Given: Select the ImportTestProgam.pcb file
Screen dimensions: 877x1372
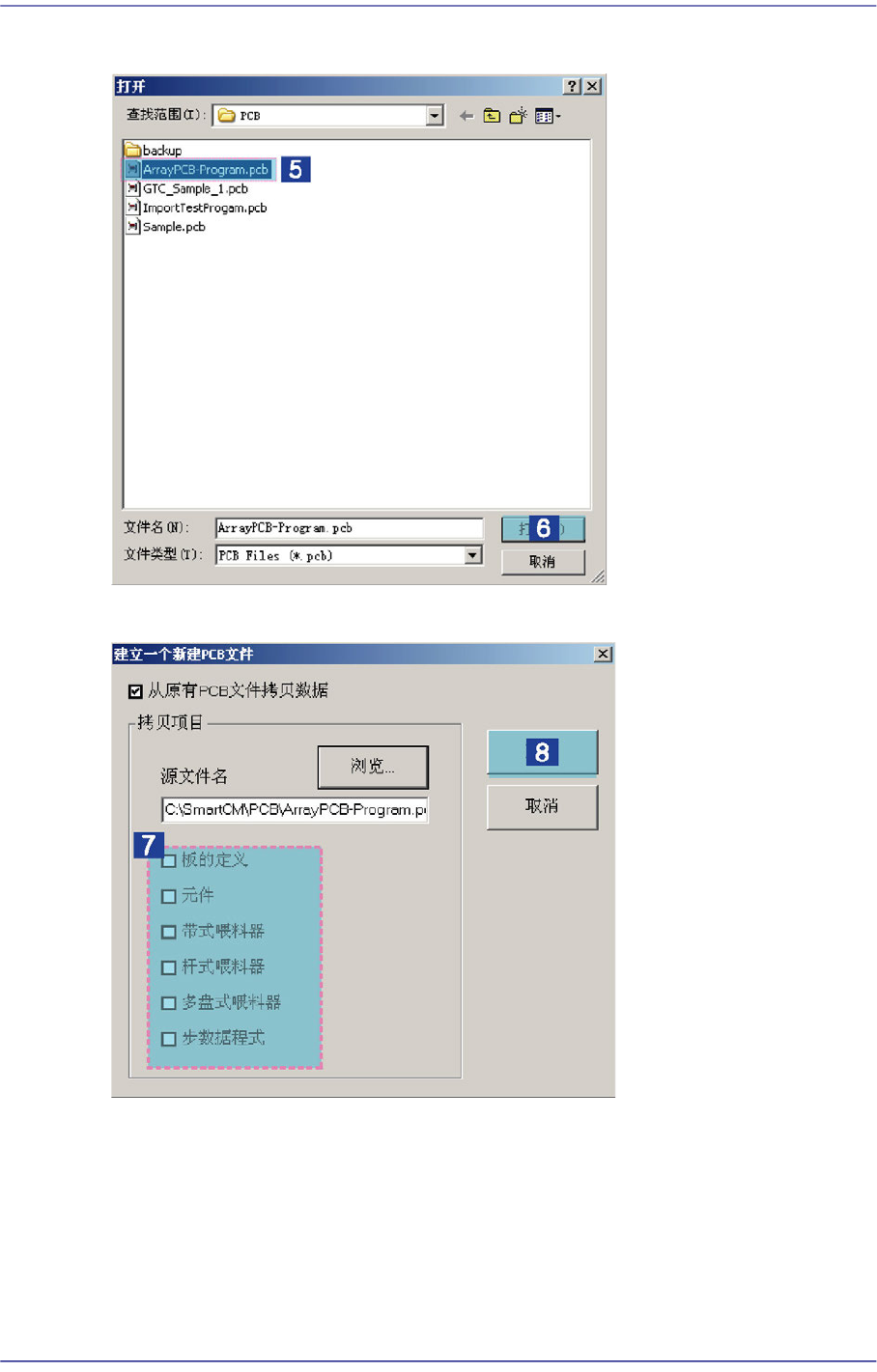Looking at the screenshot, I should (197, 208).
